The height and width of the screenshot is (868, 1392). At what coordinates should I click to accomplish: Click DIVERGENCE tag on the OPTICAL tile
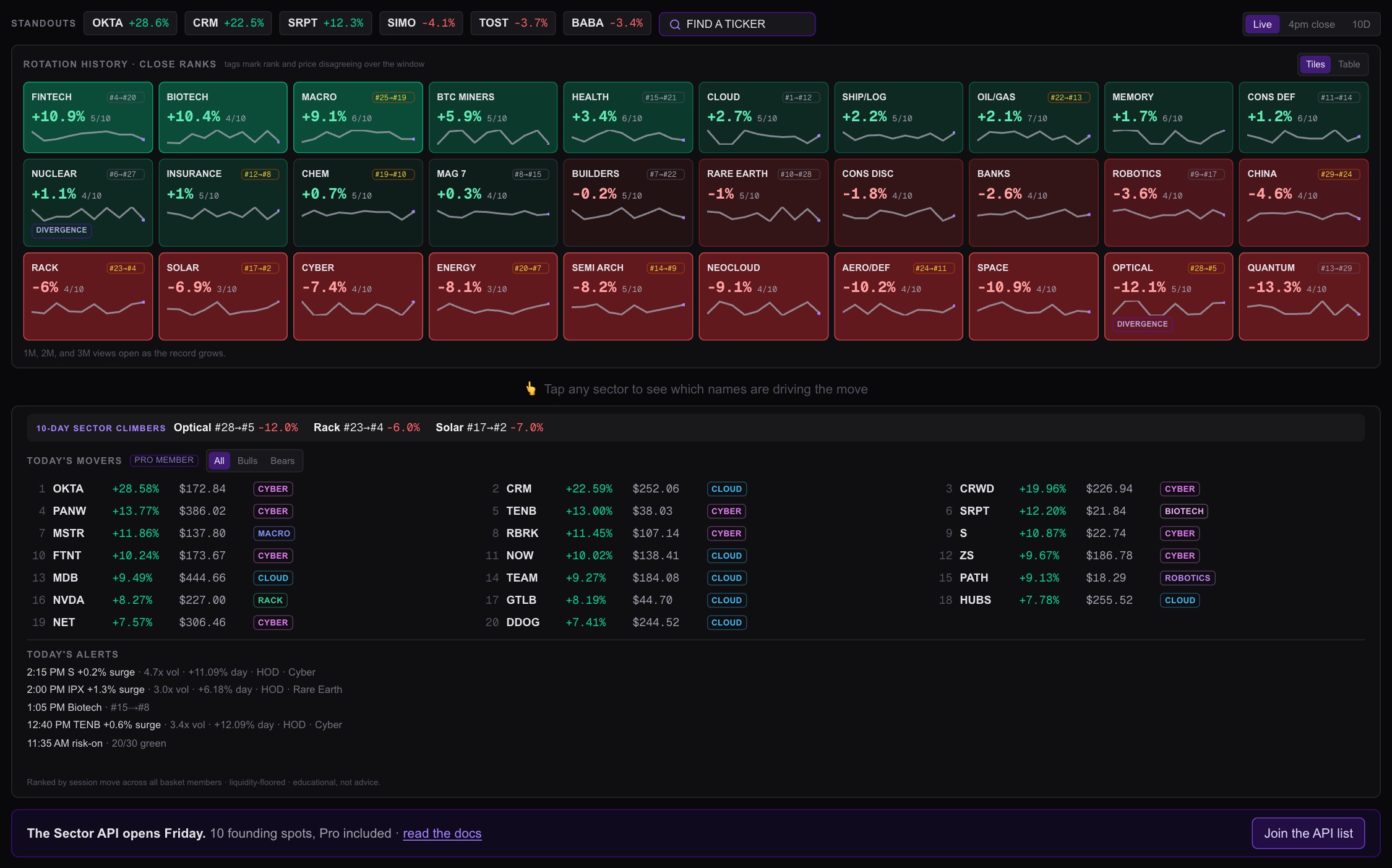[x=1142, y=324]
